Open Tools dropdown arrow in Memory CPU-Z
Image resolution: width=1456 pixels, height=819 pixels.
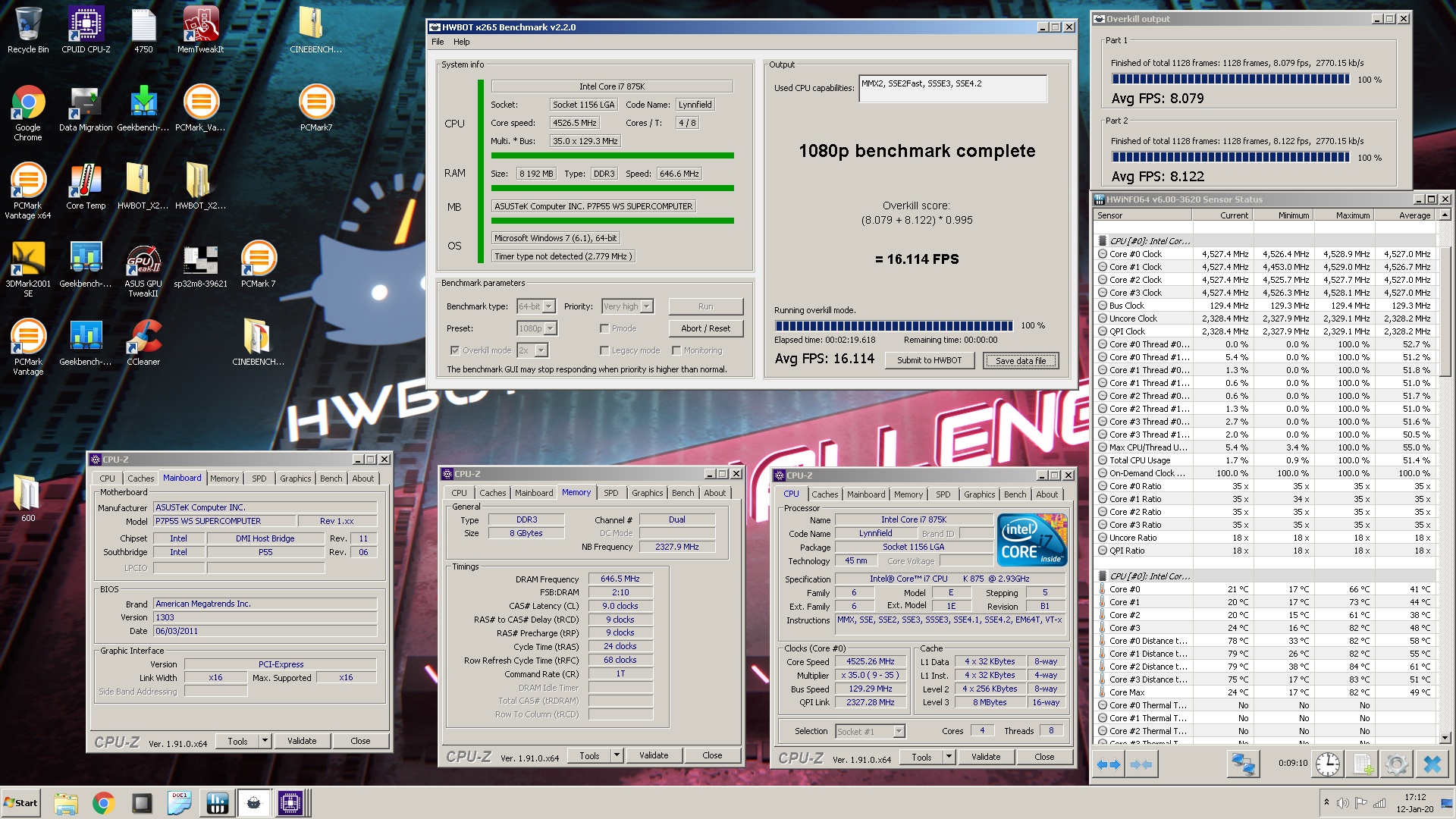pyautogui.click(x=617, y=755)
